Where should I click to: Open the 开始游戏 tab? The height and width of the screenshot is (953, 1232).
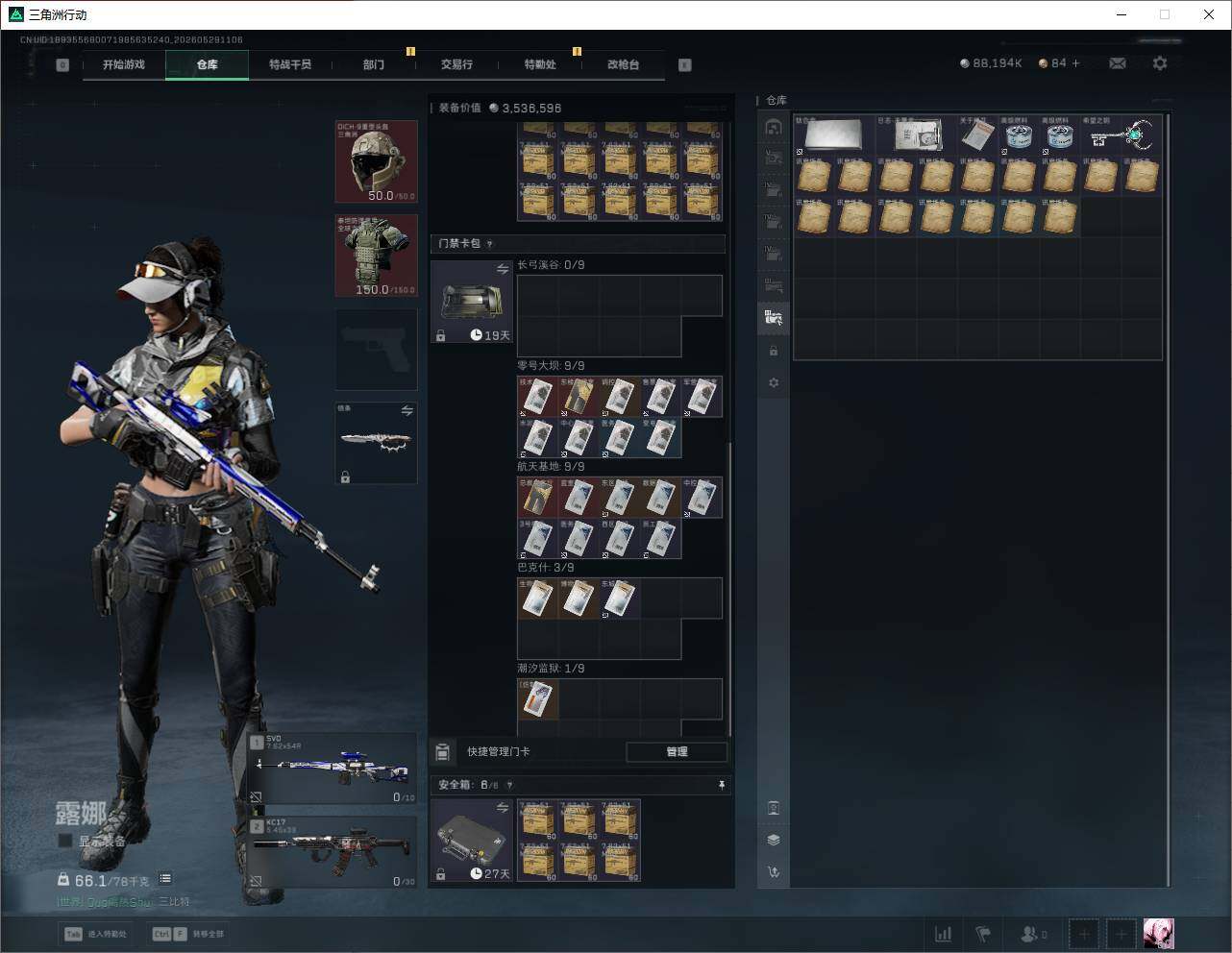[124, 64]
